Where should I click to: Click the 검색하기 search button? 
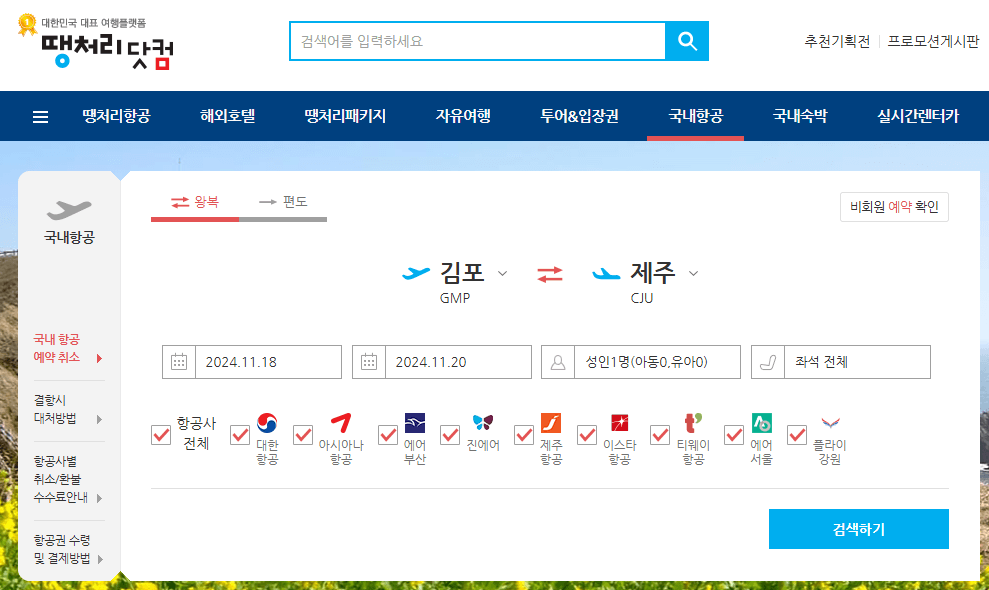(x=858, y=529)
